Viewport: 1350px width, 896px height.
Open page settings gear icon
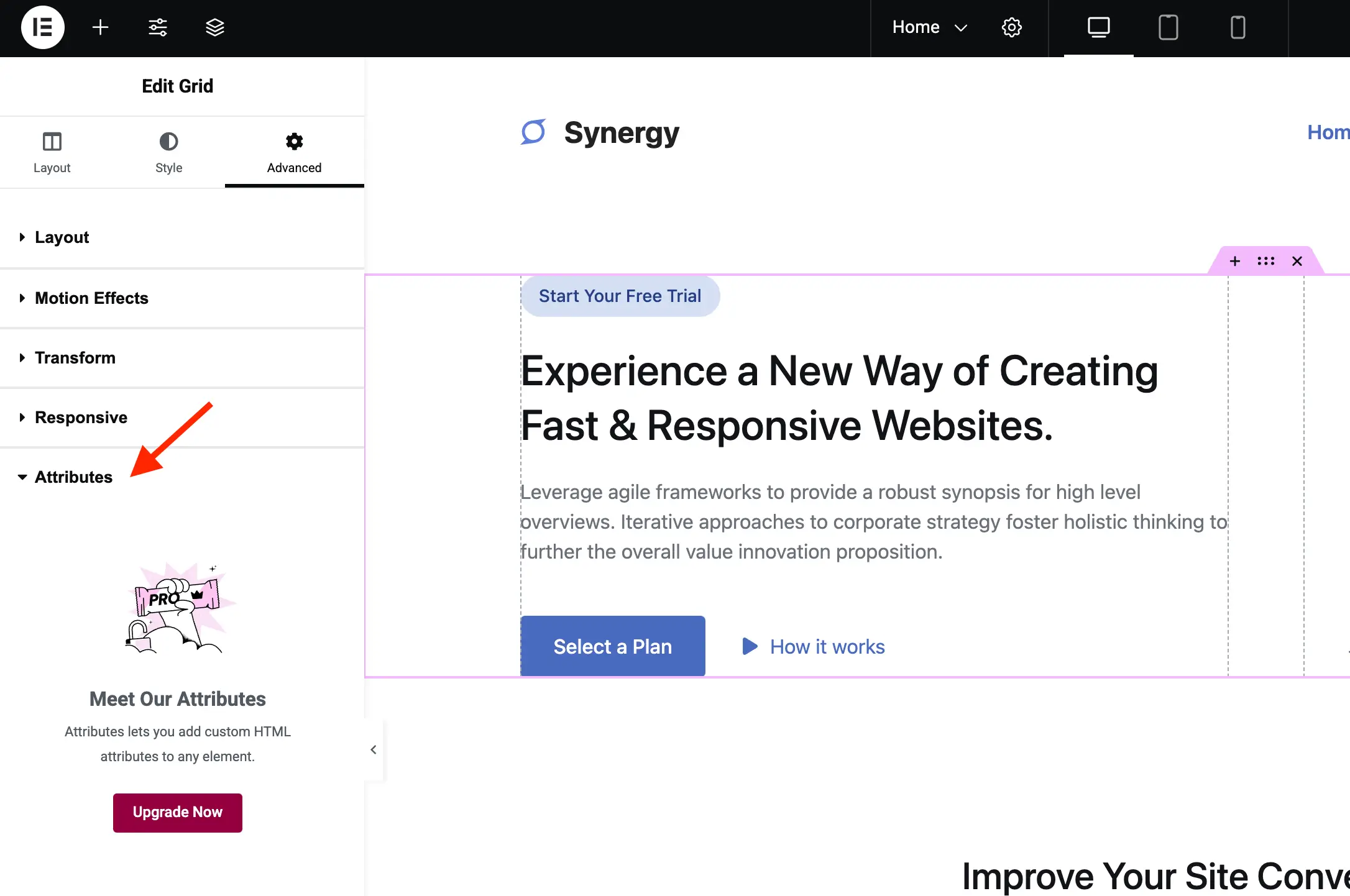click(x=1012, y=27)
